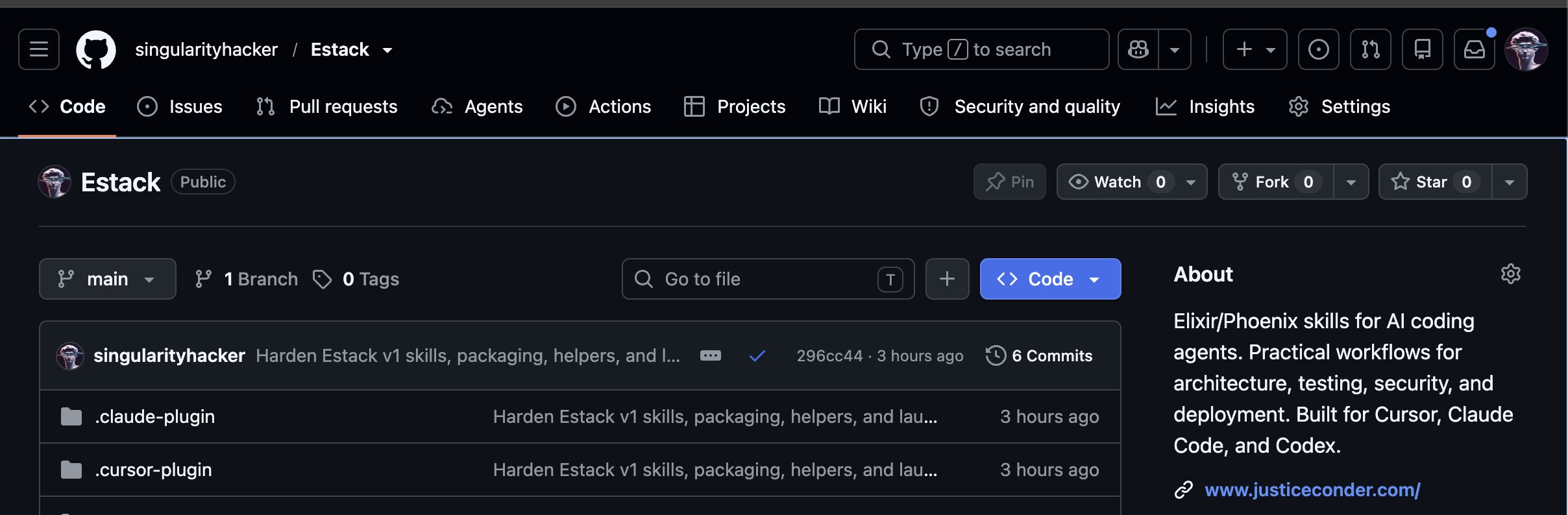Image resolution: width=1568 pixels, height=515 pixels.
Task: Open the Security and quality tab
Action: pyautogui.click(x=1020, y=106)
